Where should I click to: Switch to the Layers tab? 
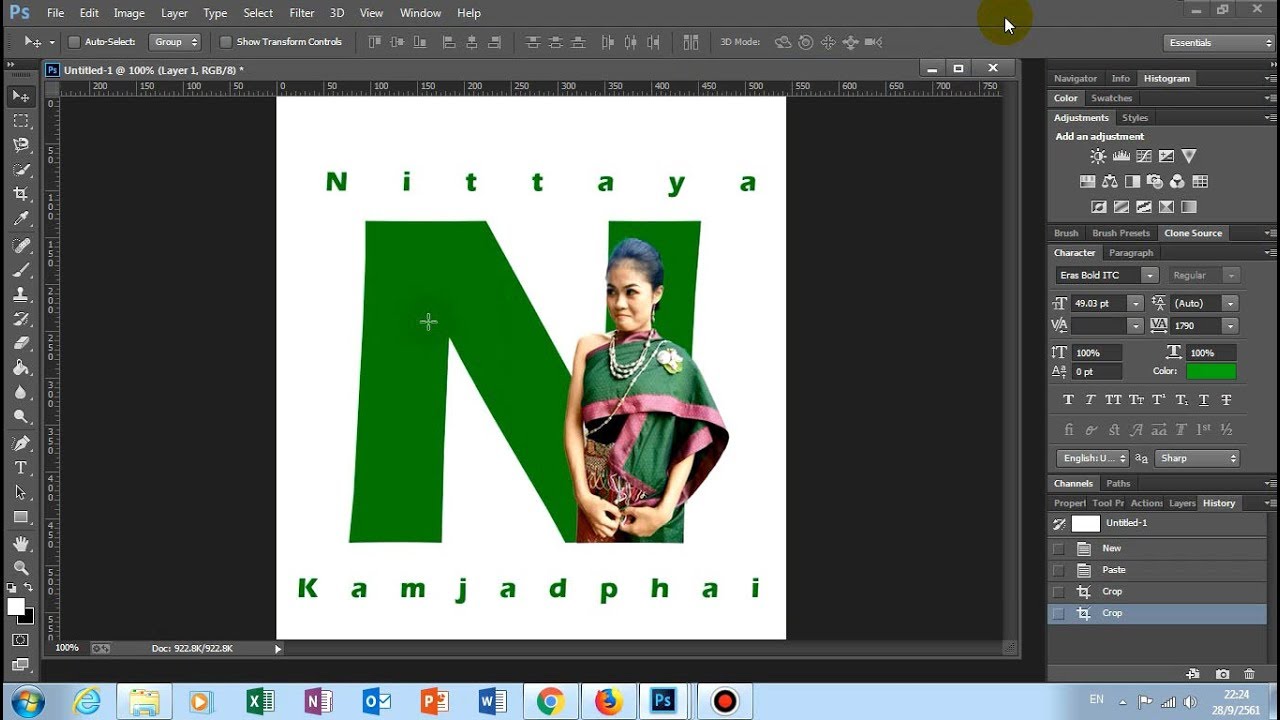pos(1182,503)
